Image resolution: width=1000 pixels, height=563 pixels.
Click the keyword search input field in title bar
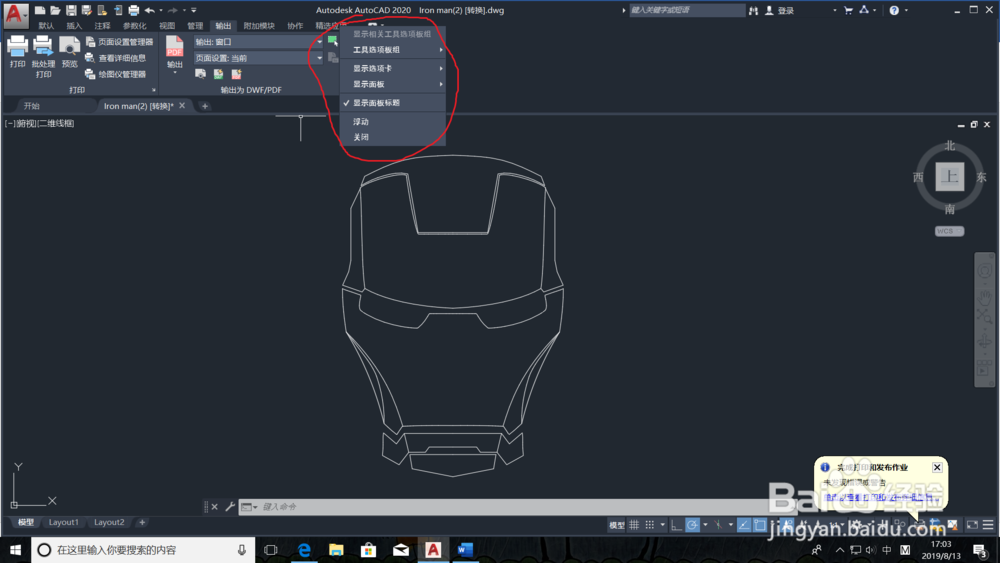tap(687, 10)
